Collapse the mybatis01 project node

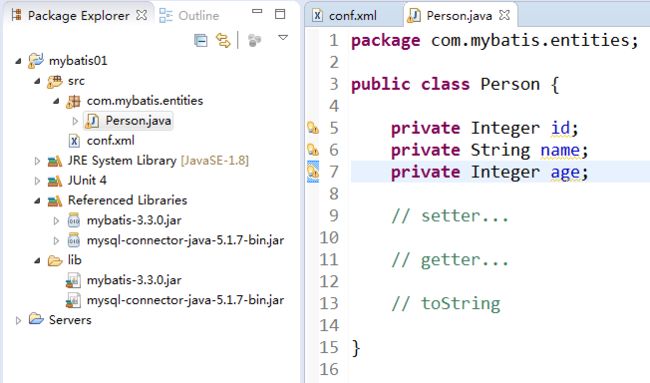(18, 61)
